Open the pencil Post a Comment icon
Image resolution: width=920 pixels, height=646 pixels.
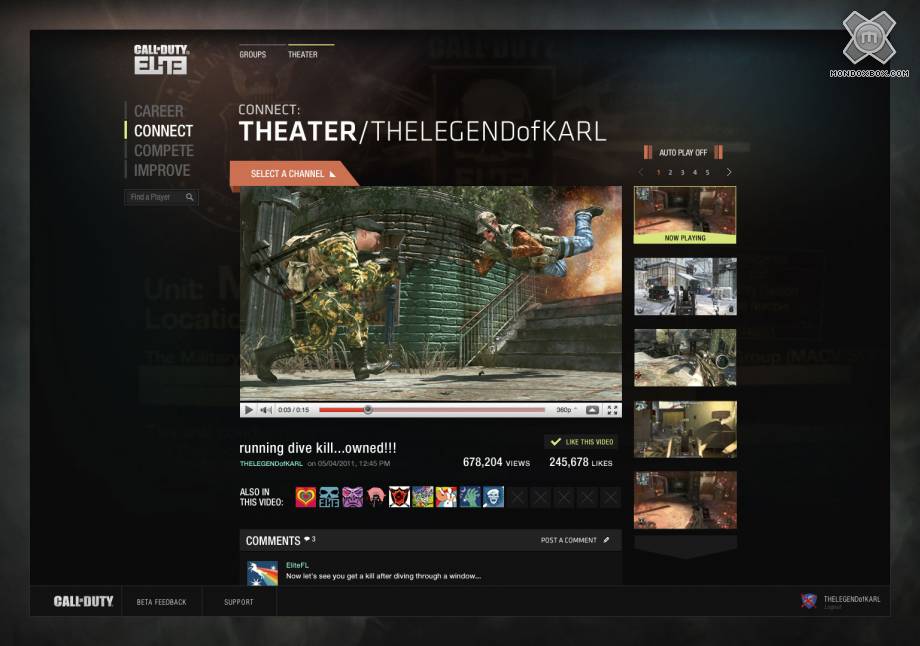coord(606,540)
